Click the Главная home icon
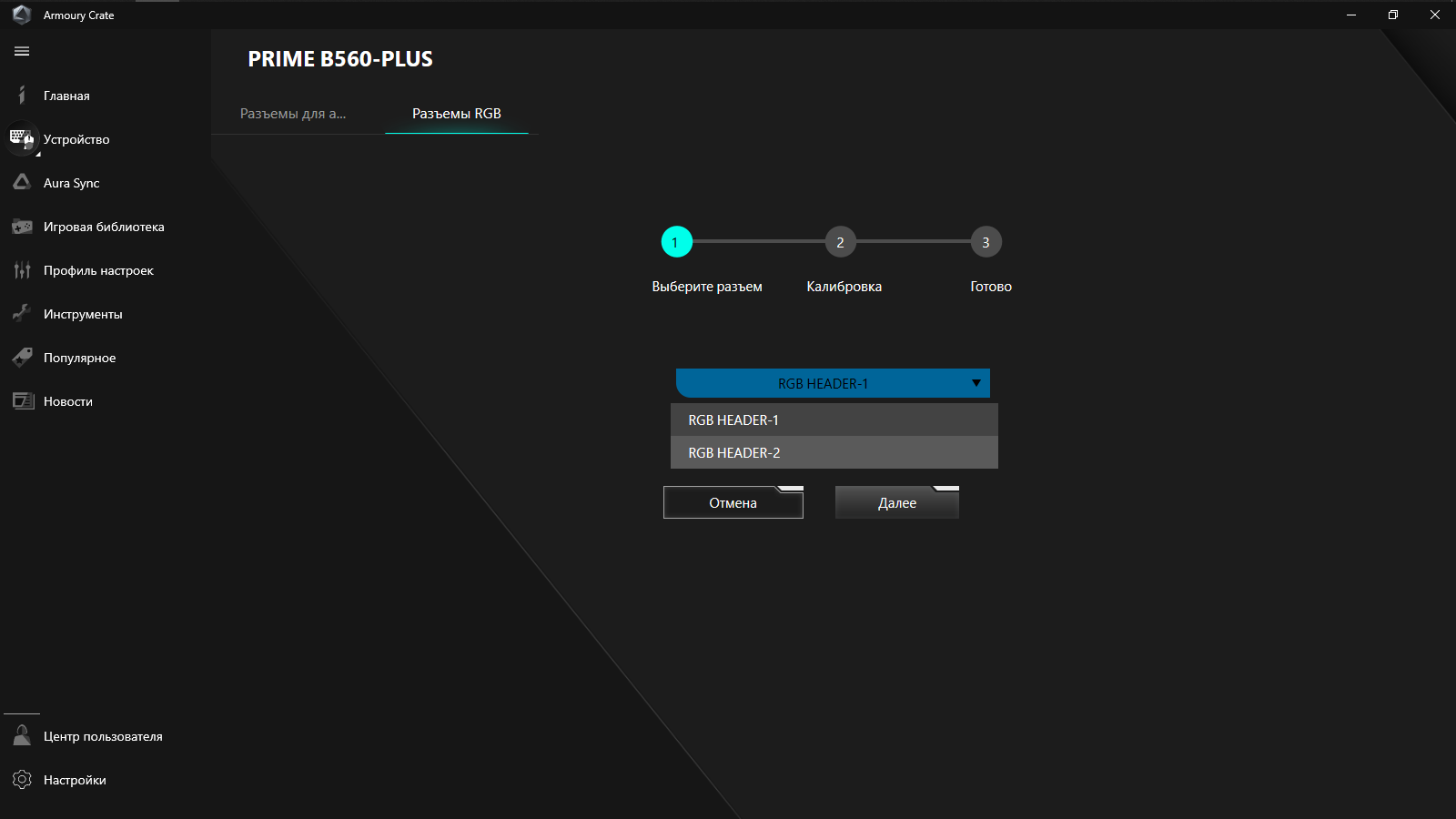 [22, 96]
